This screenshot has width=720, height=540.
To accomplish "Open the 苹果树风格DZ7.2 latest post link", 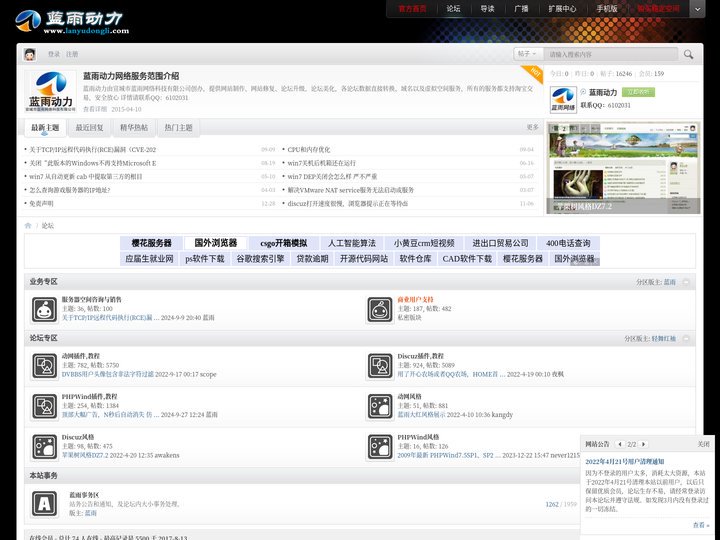I will click(85, 455).
